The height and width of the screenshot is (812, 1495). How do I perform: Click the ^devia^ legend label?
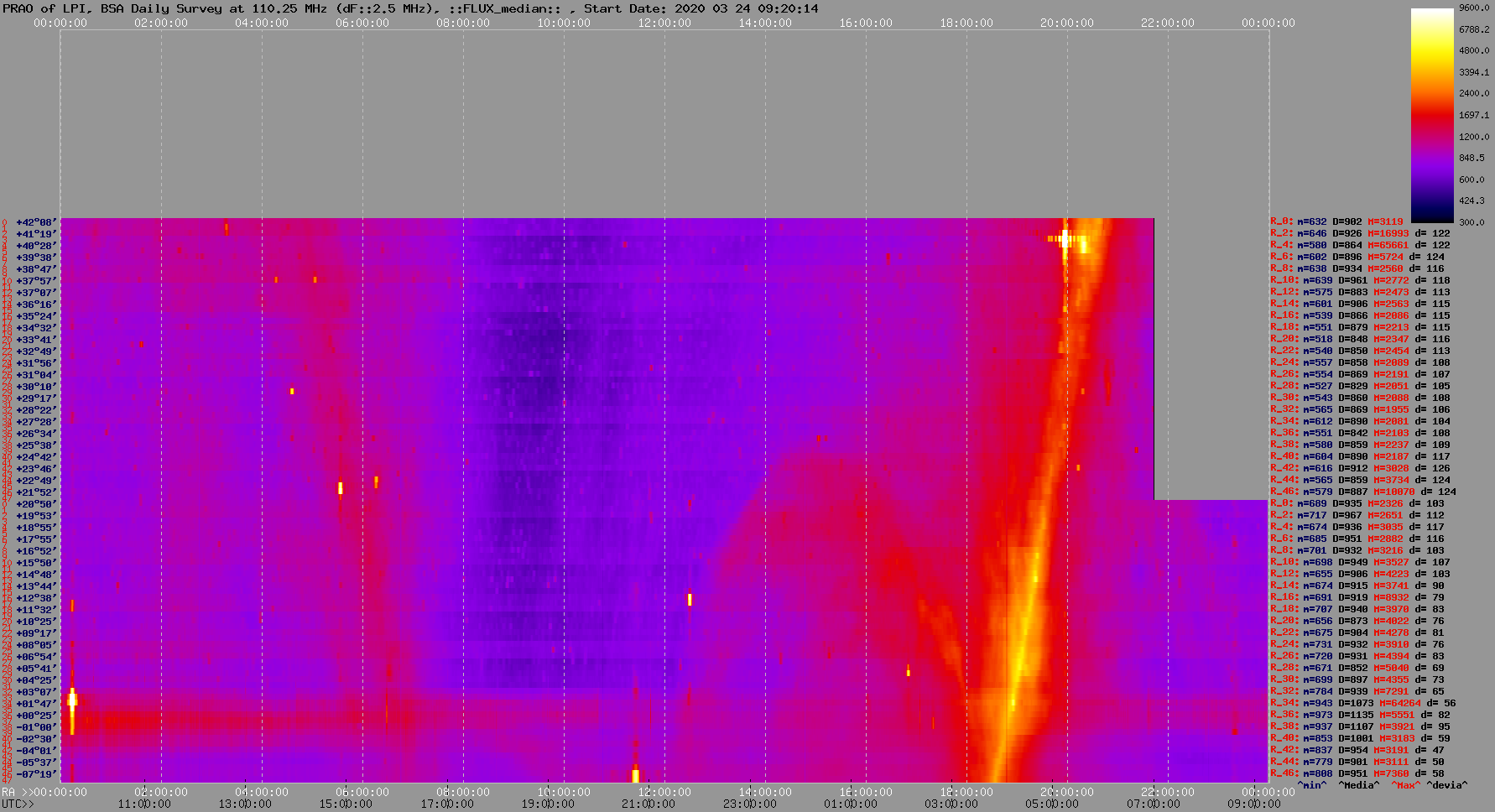[x=1447, y=786]
